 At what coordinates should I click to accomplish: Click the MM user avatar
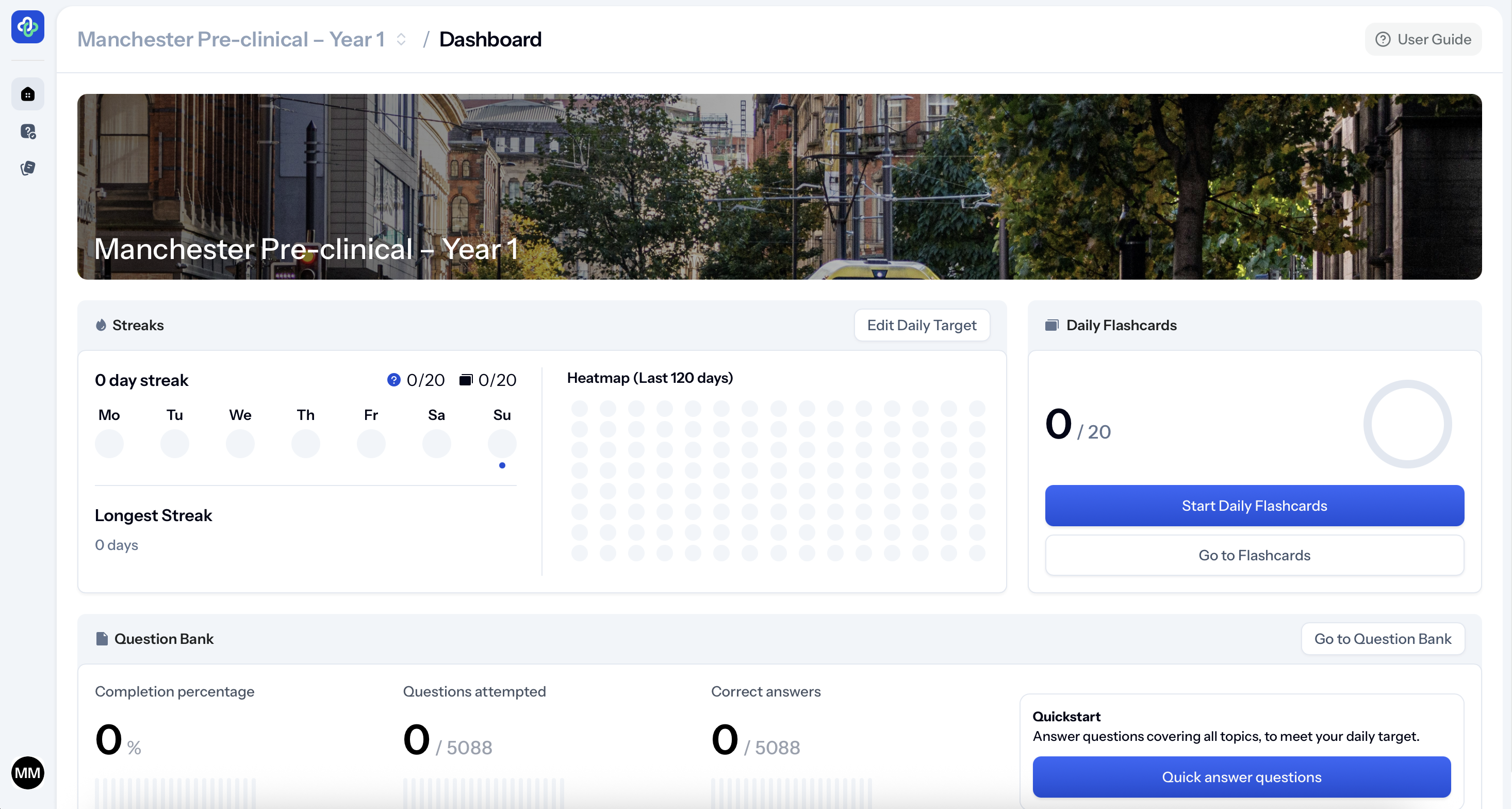pyautogui.click(x=27, y=772)
